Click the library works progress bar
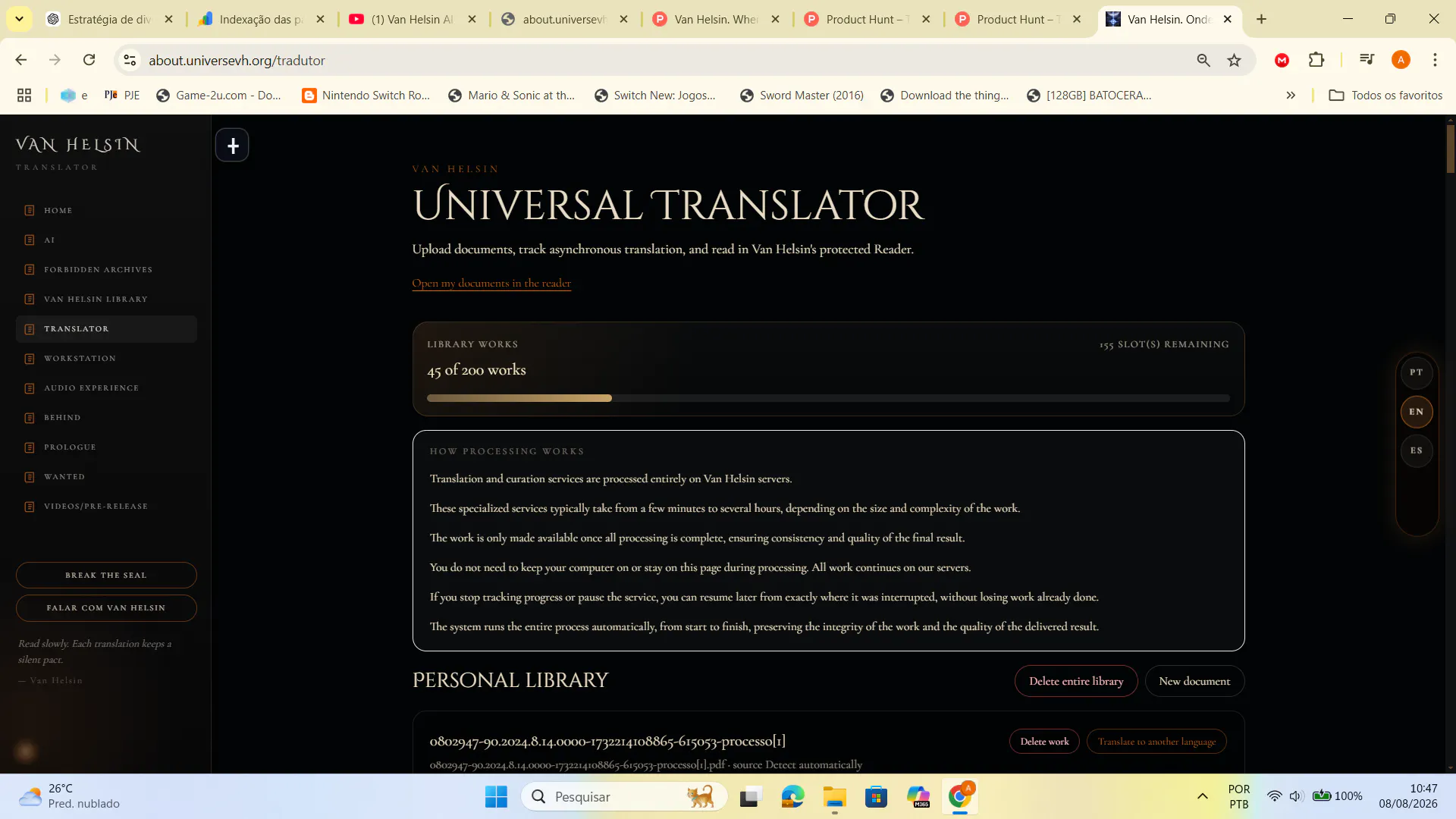This screenshot has height=819, width=1456. 828,398
